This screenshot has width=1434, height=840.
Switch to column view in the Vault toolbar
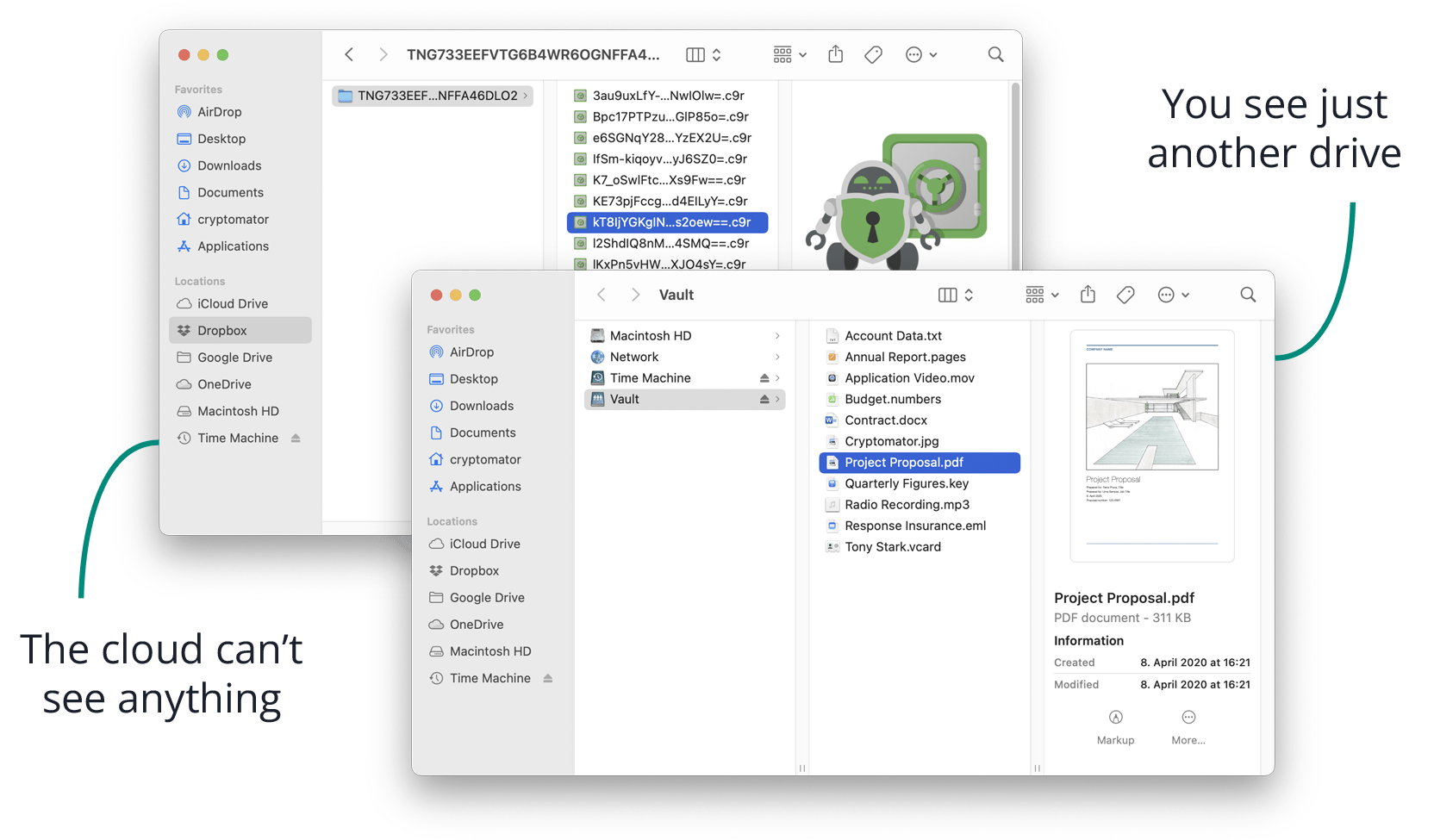click(948, 294)
